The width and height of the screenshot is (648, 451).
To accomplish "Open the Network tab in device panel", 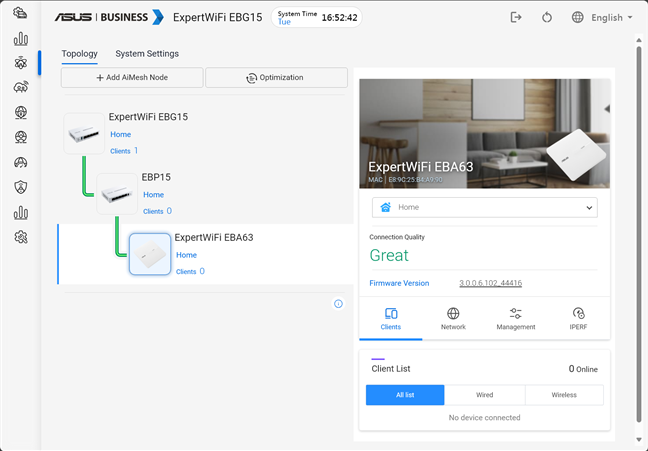I will [453, 319].
